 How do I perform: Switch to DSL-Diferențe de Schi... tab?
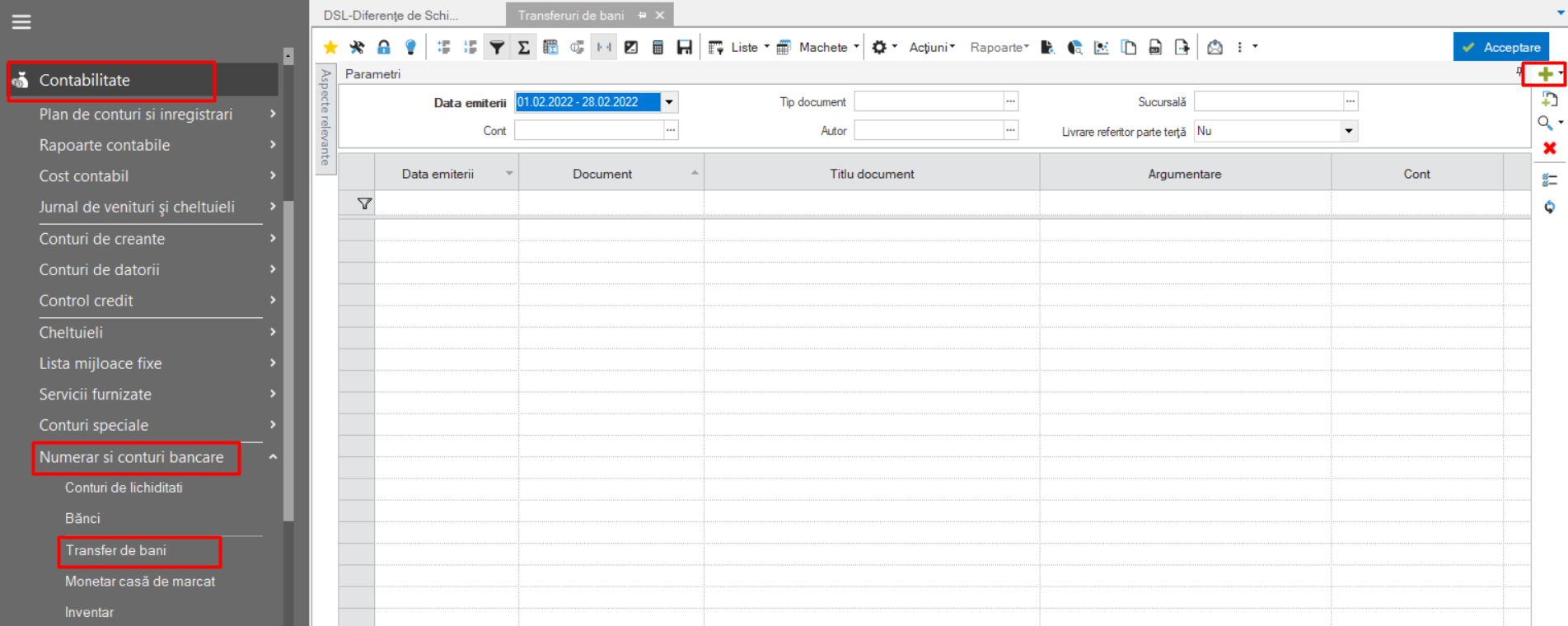[x=391, y=15]
